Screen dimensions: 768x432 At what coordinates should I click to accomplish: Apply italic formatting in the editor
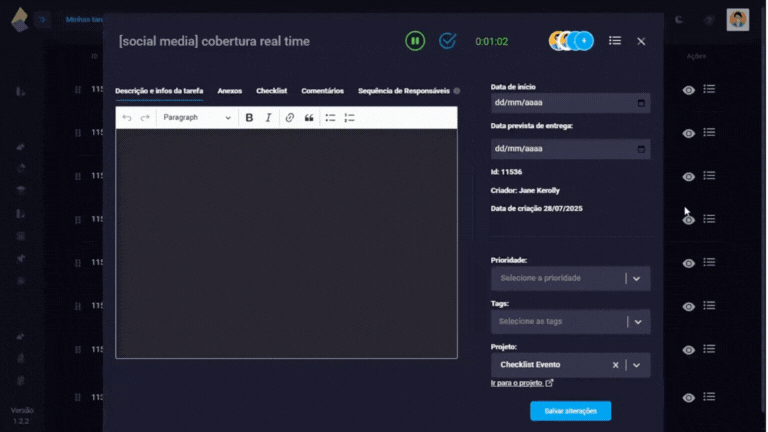point(268,118)
